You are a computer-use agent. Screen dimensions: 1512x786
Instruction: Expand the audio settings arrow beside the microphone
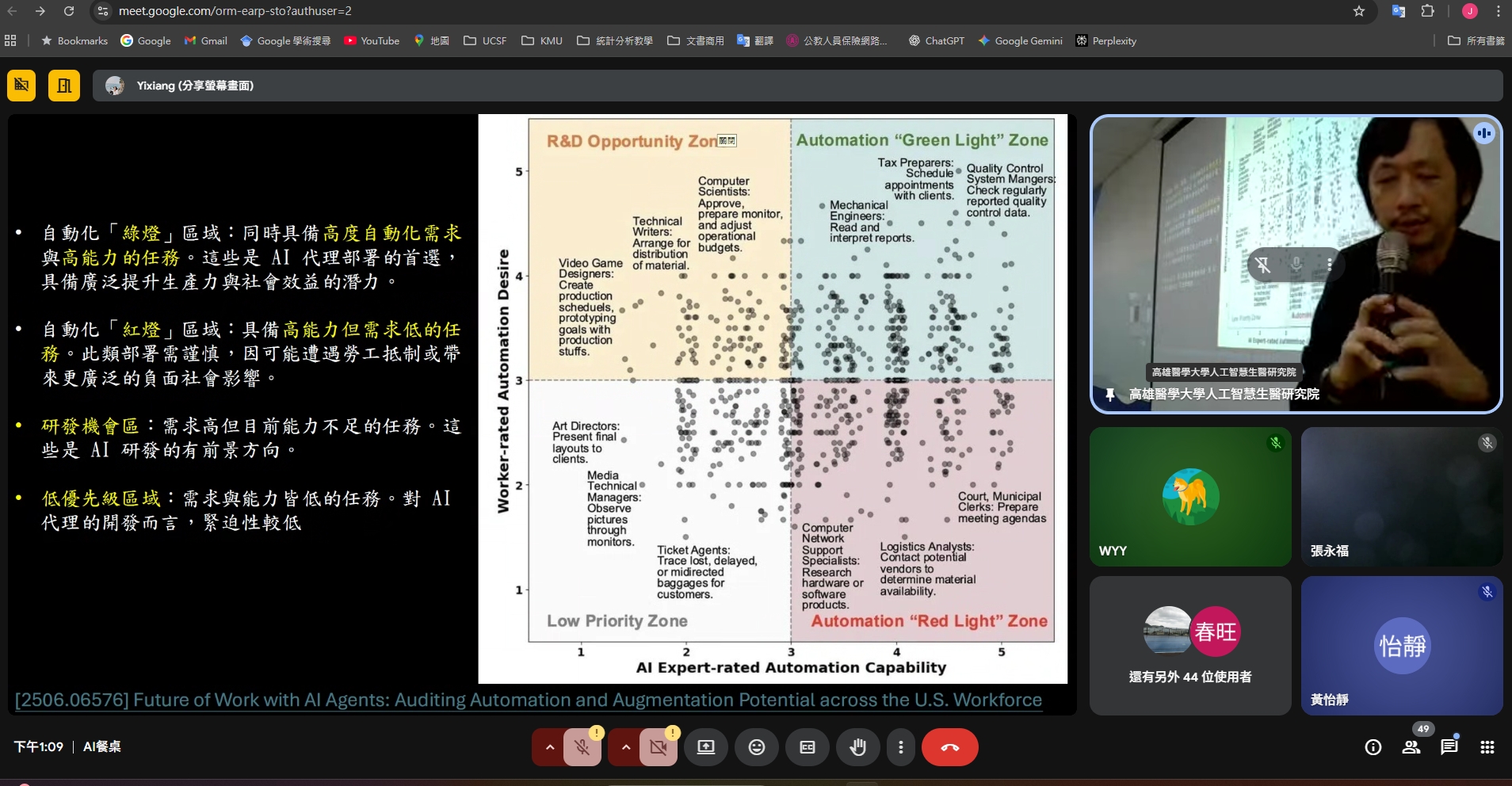(549, 747)
